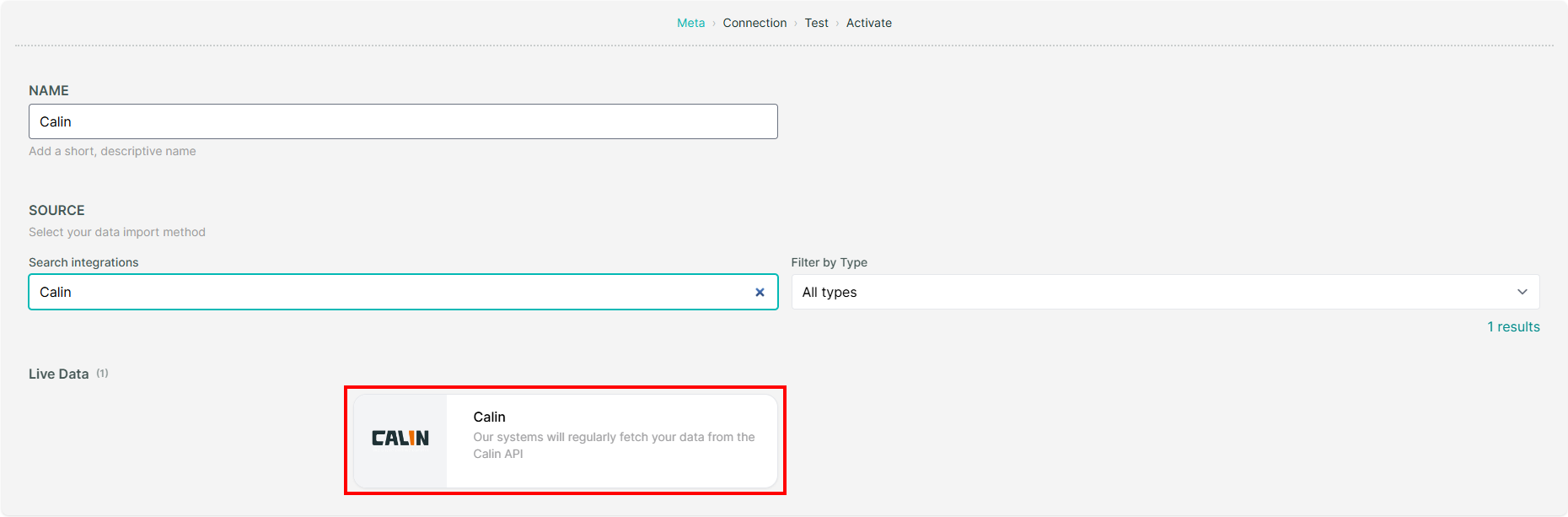The height and width of the screenshot is (517, 1568).
Task: Click 'Select your data import method' text
Action: 117,232
